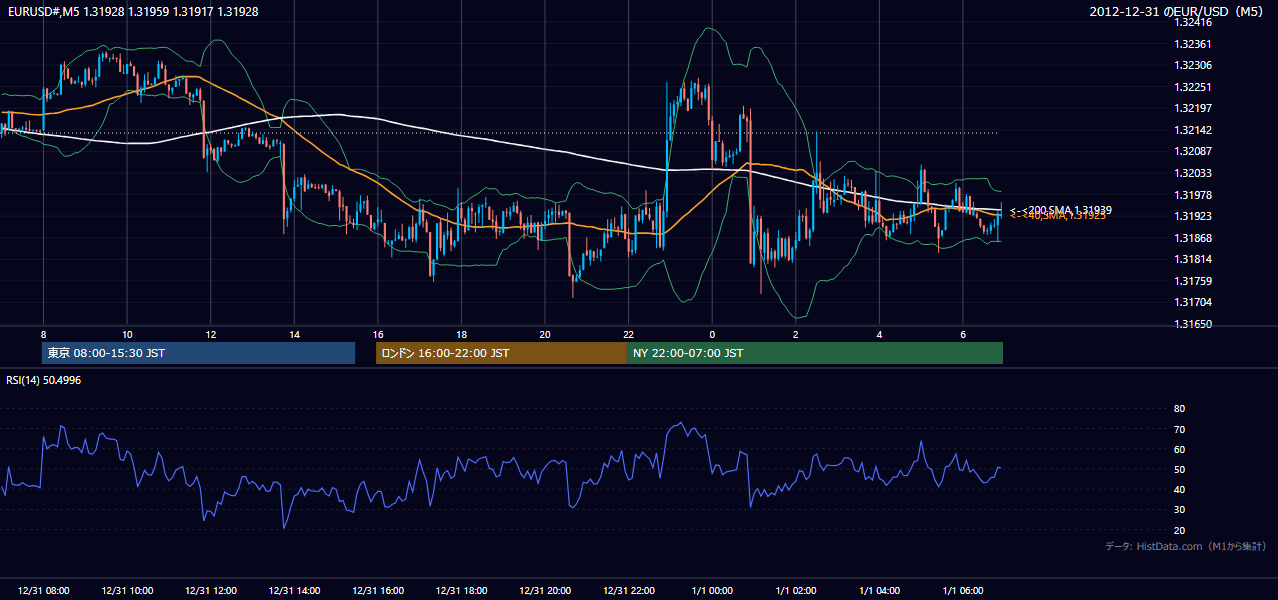Click price axis label 1.32251

click(x=1193, y=87)
